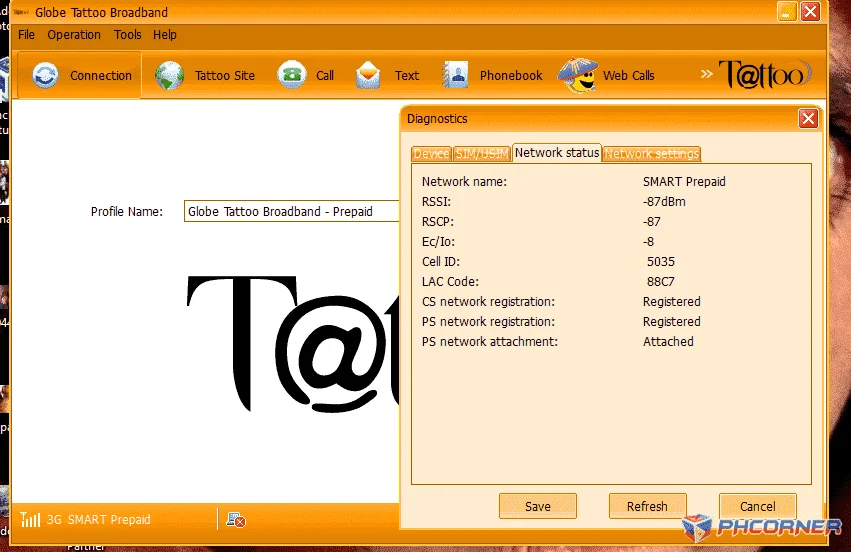Select the Network status tab
851x552 pixels.
point(557,153)
